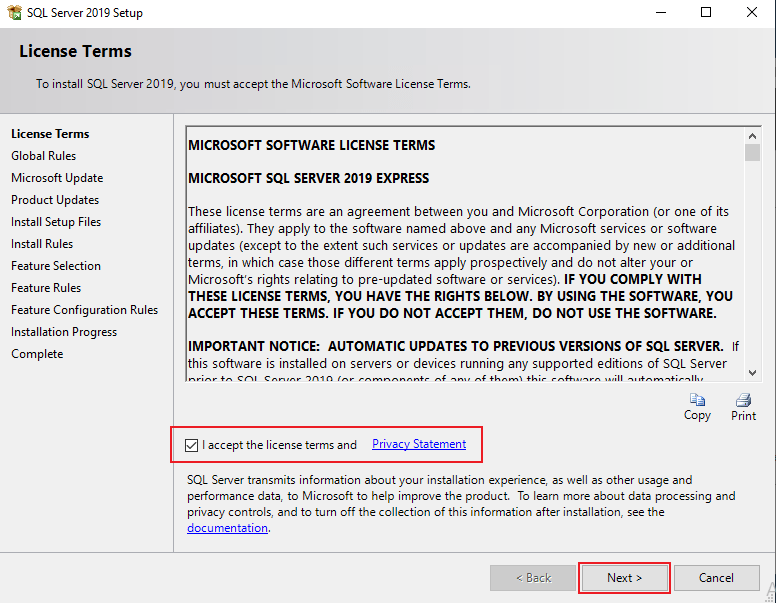
Task: Open the documentation link
Action: point(227,528)
